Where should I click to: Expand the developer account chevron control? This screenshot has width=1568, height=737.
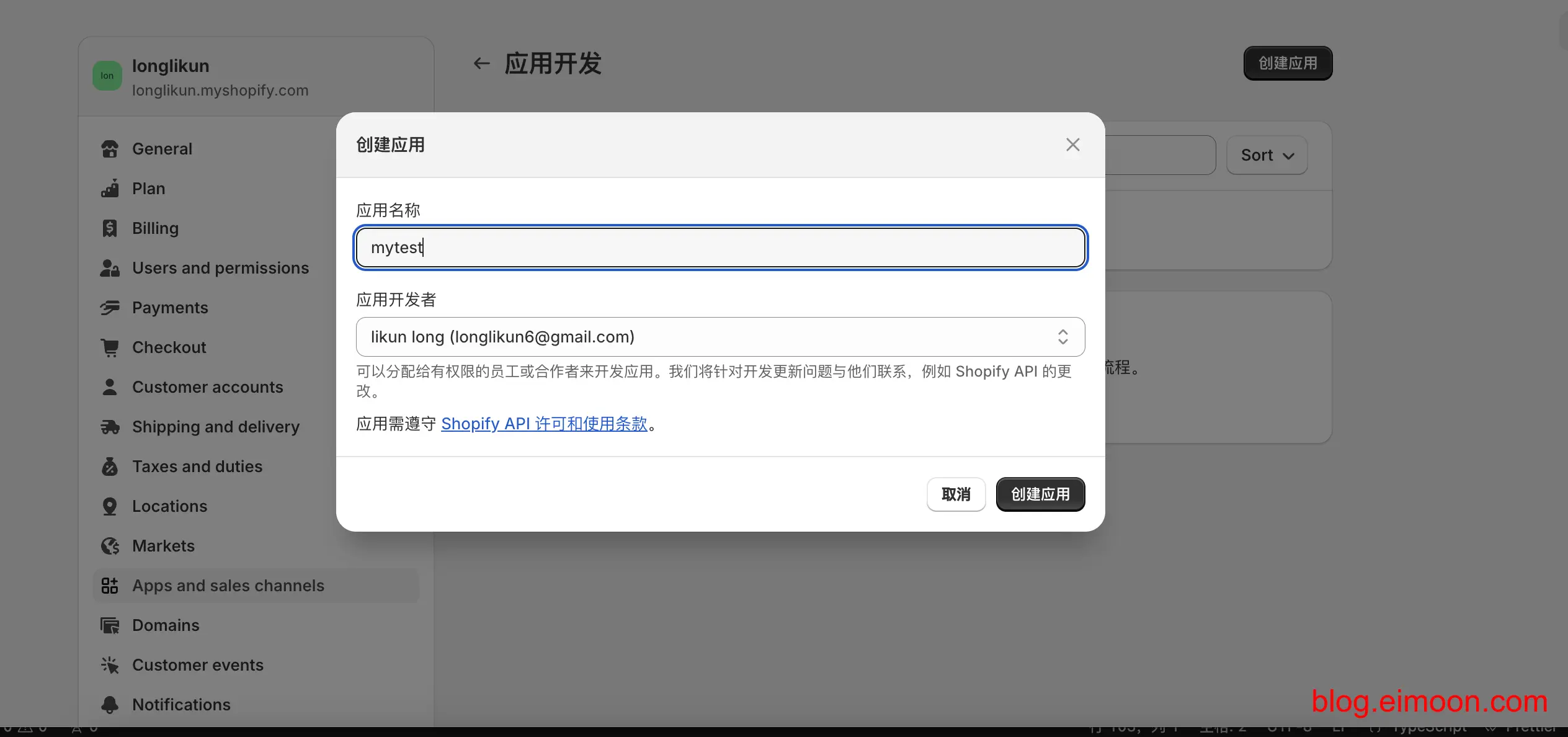1063,337
